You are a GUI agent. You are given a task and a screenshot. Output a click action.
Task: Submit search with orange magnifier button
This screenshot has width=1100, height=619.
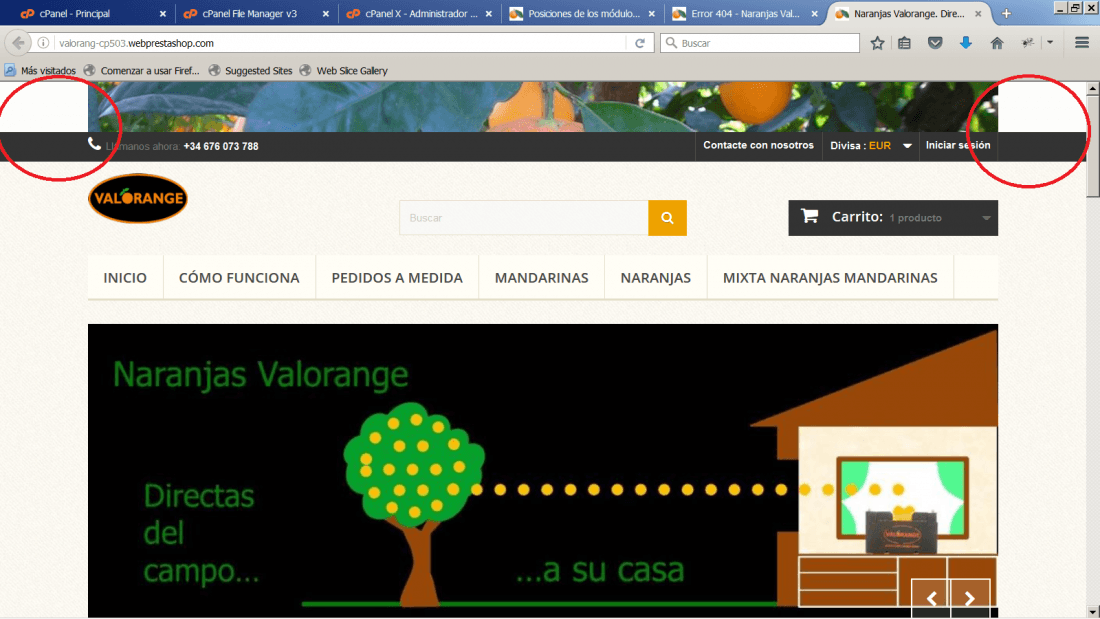click(x=667, y=218)
